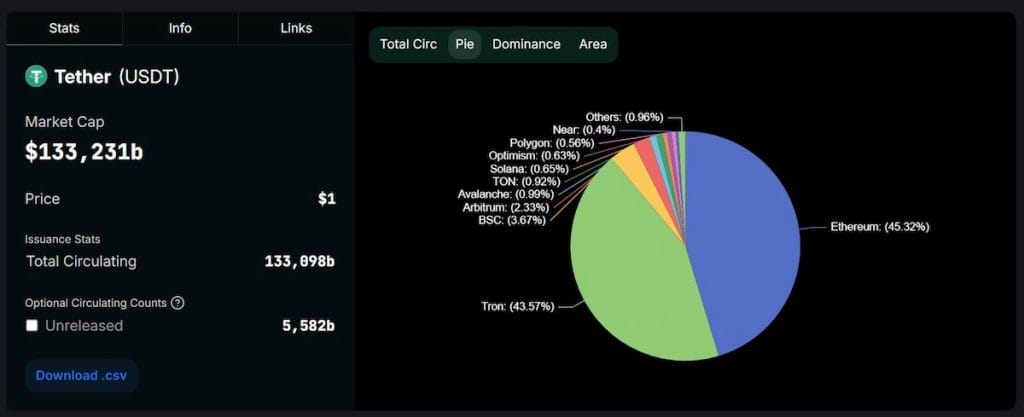The image size is (1024, 417).
Task: Click the Market Cap label
Action: click(64, 122)
